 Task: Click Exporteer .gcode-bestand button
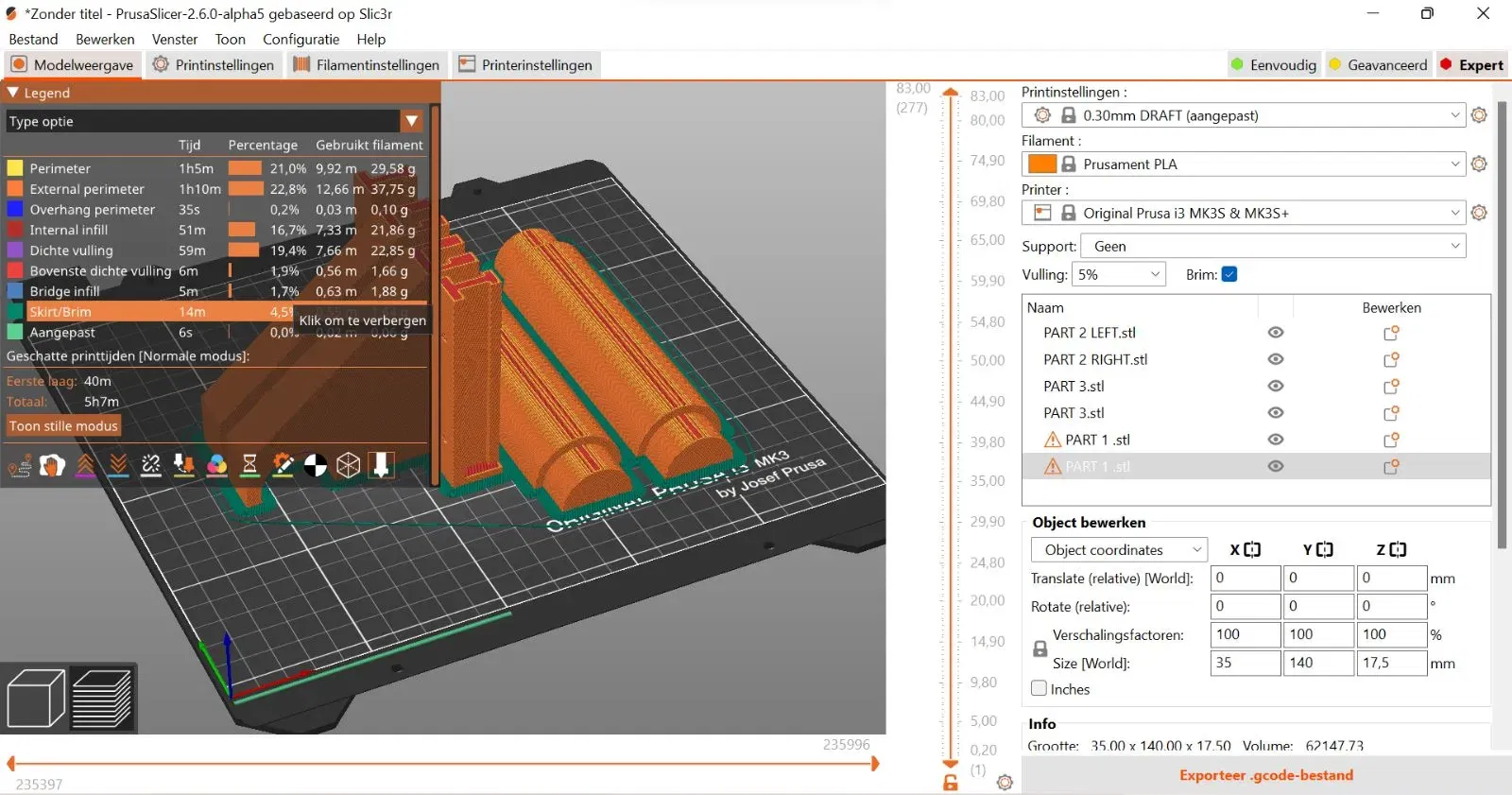1265,775
